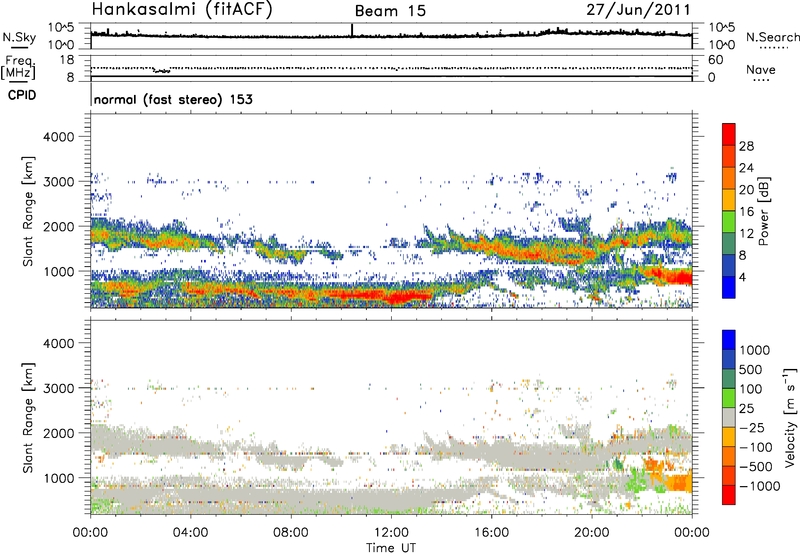The height and width of the screenshot is (554, 800).
Task: Click the tall noise spike in the N.Sky plot
Action: [x=352, y=30]
